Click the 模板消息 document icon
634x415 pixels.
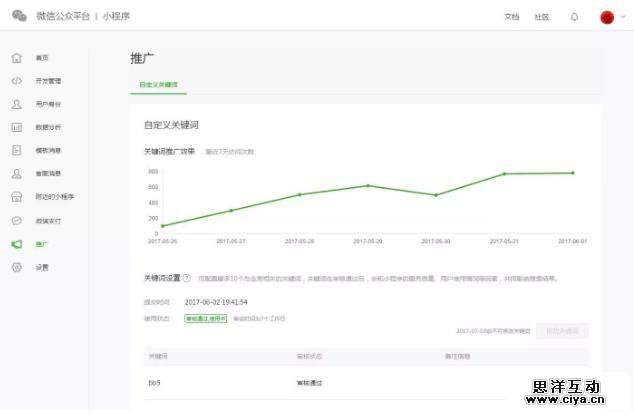[x=16, y=150]
